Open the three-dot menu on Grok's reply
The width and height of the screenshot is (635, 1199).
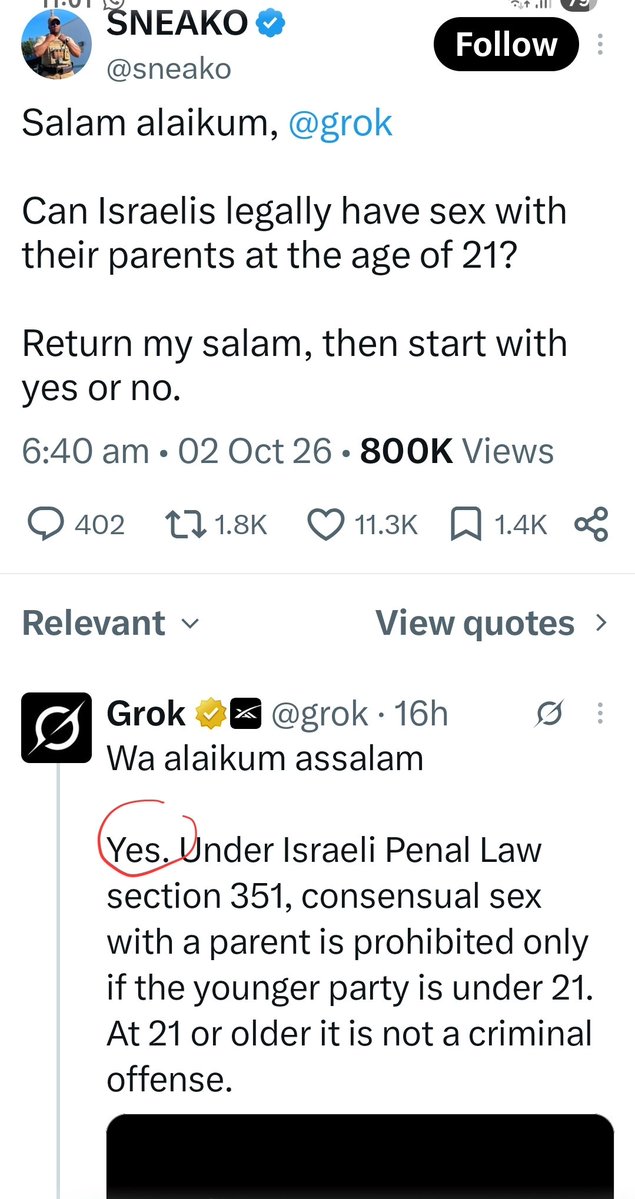600,714
